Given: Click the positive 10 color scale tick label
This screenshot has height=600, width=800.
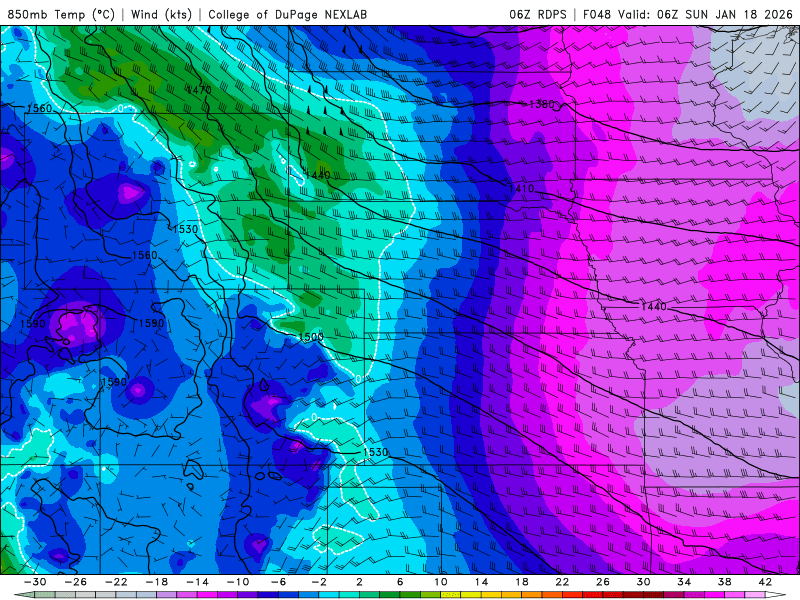Looking at the screenshot, I should 441,582.
